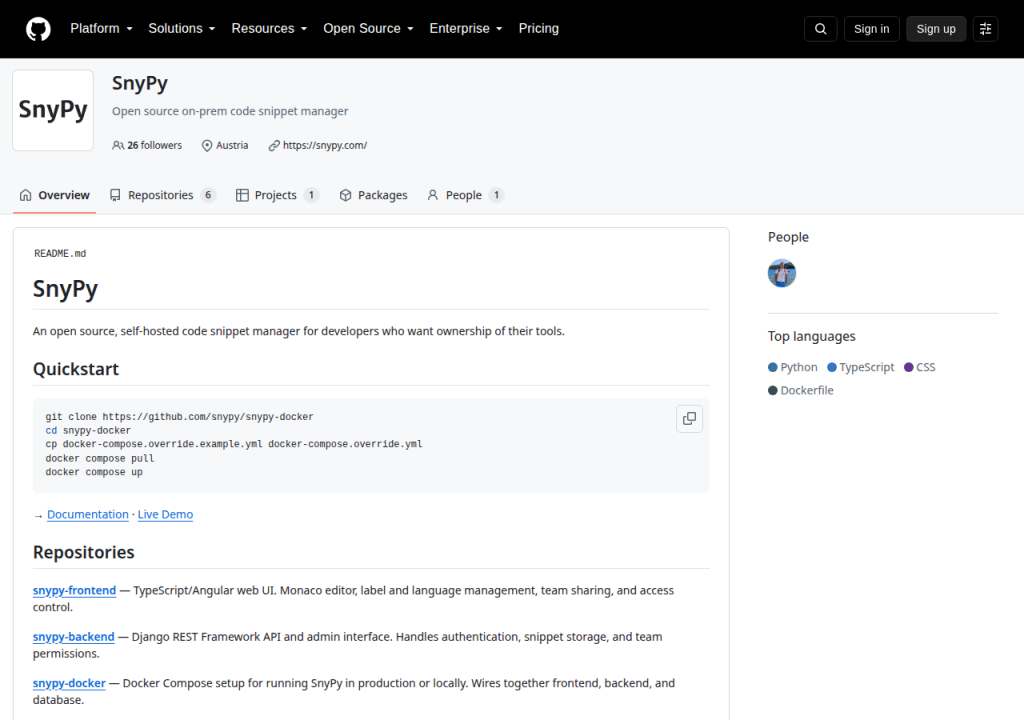
Task: Click the Sign in button
Action: (x=871, y=29)
